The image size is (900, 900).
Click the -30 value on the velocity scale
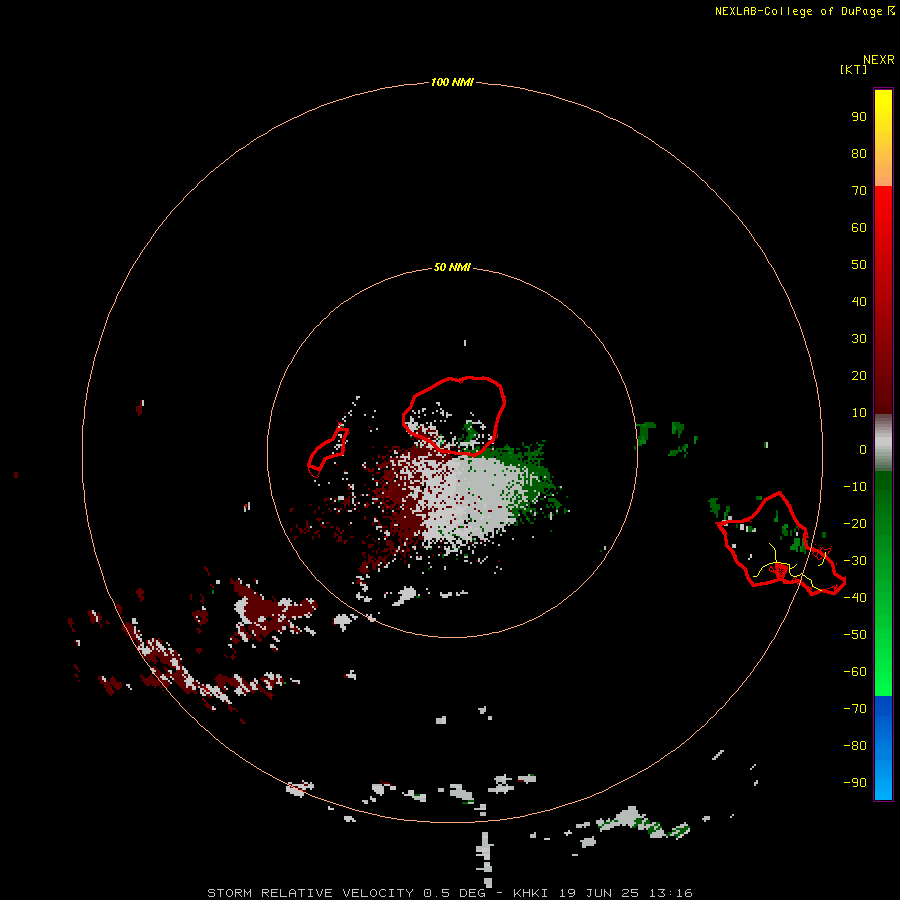[855, 561]
